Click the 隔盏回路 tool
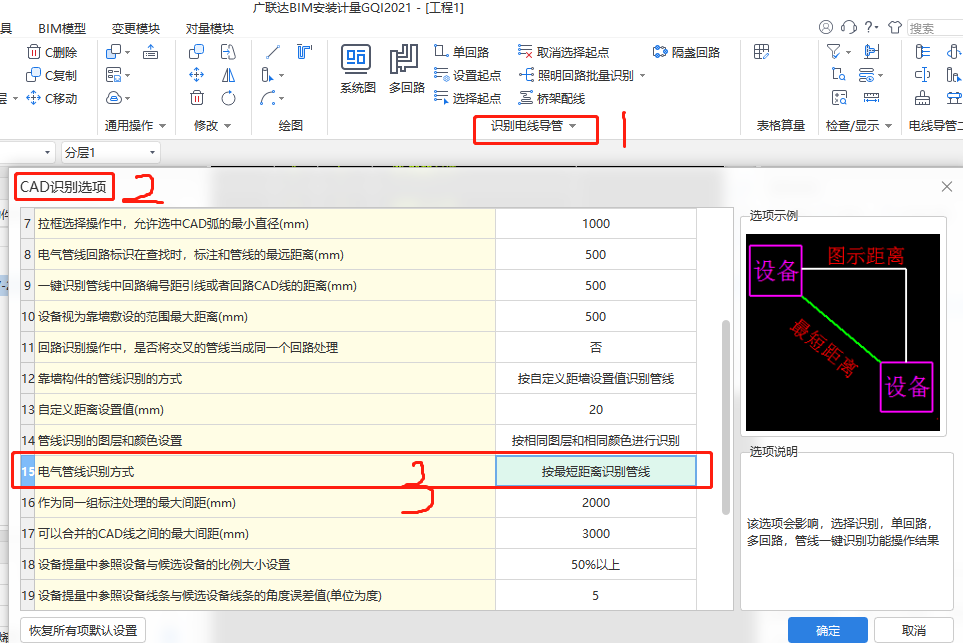Viewport: 963px width, 643px height. click(x=686, y=52)
